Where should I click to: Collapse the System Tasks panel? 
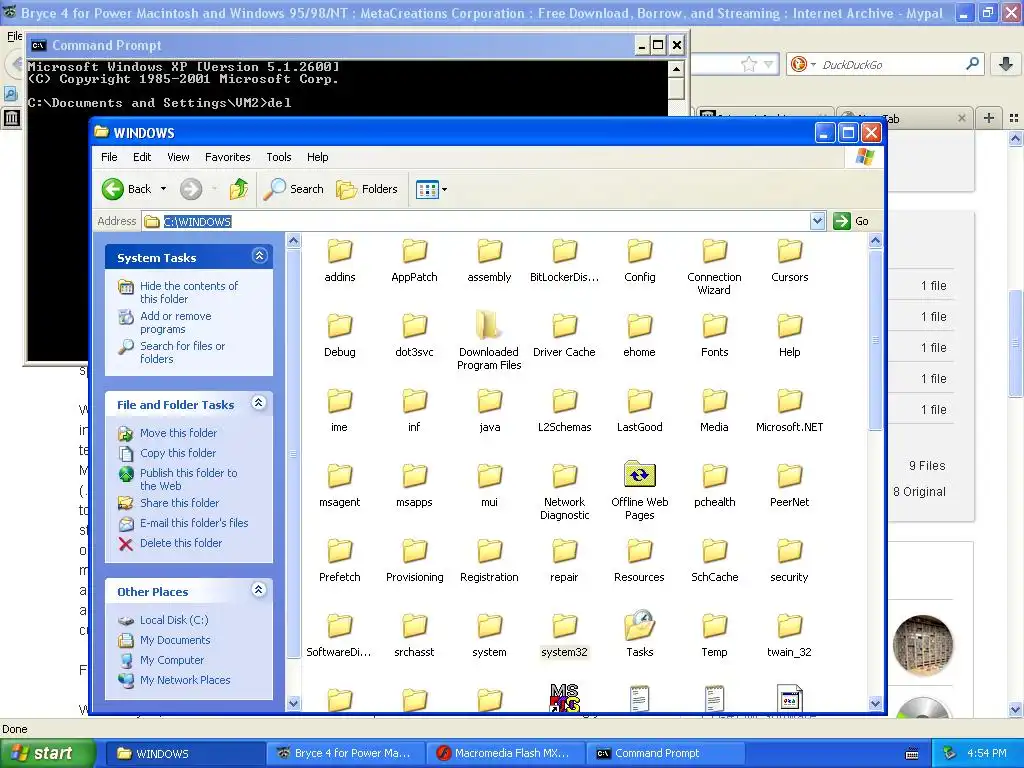[x=259, y=256]
